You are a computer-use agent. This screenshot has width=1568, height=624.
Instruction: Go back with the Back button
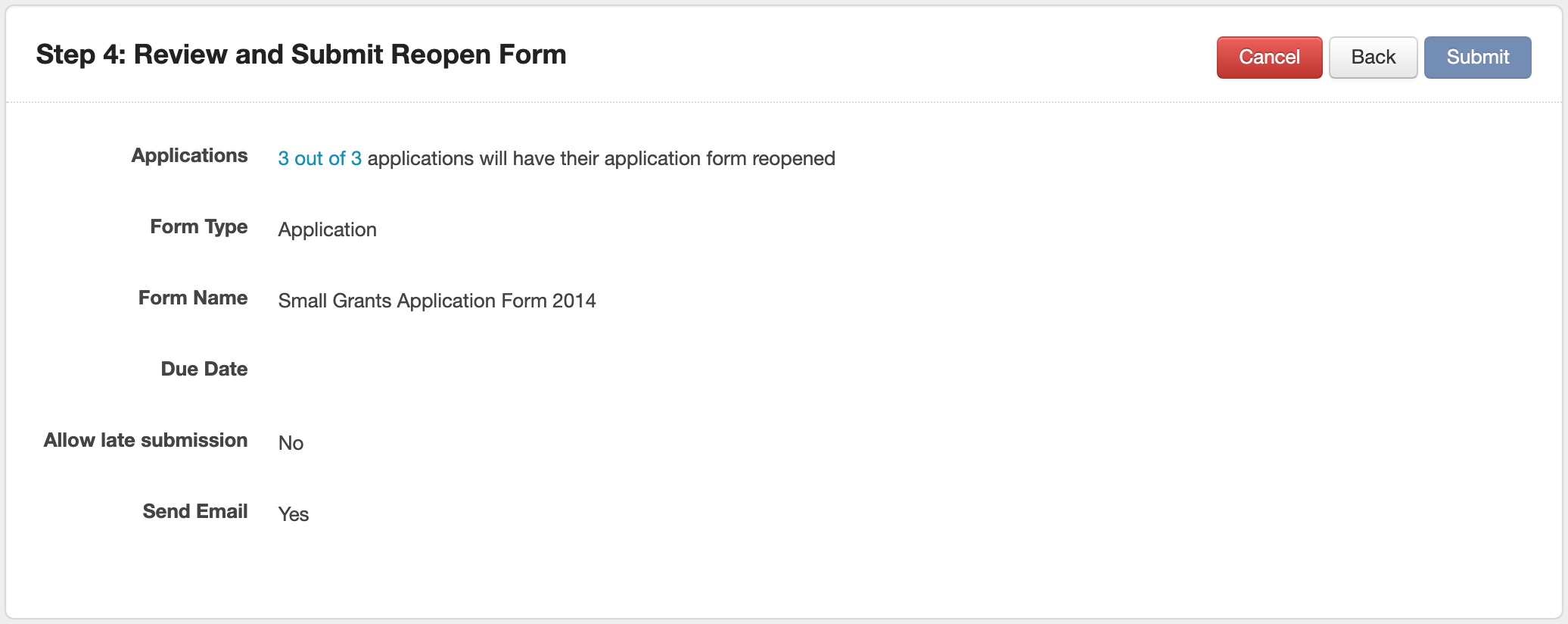point(1373,58)
